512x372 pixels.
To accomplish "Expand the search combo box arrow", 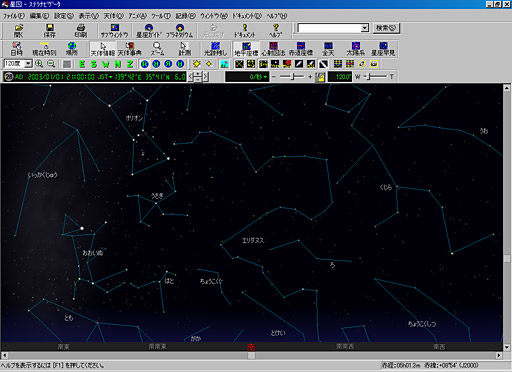I will [x=365, y=28].
